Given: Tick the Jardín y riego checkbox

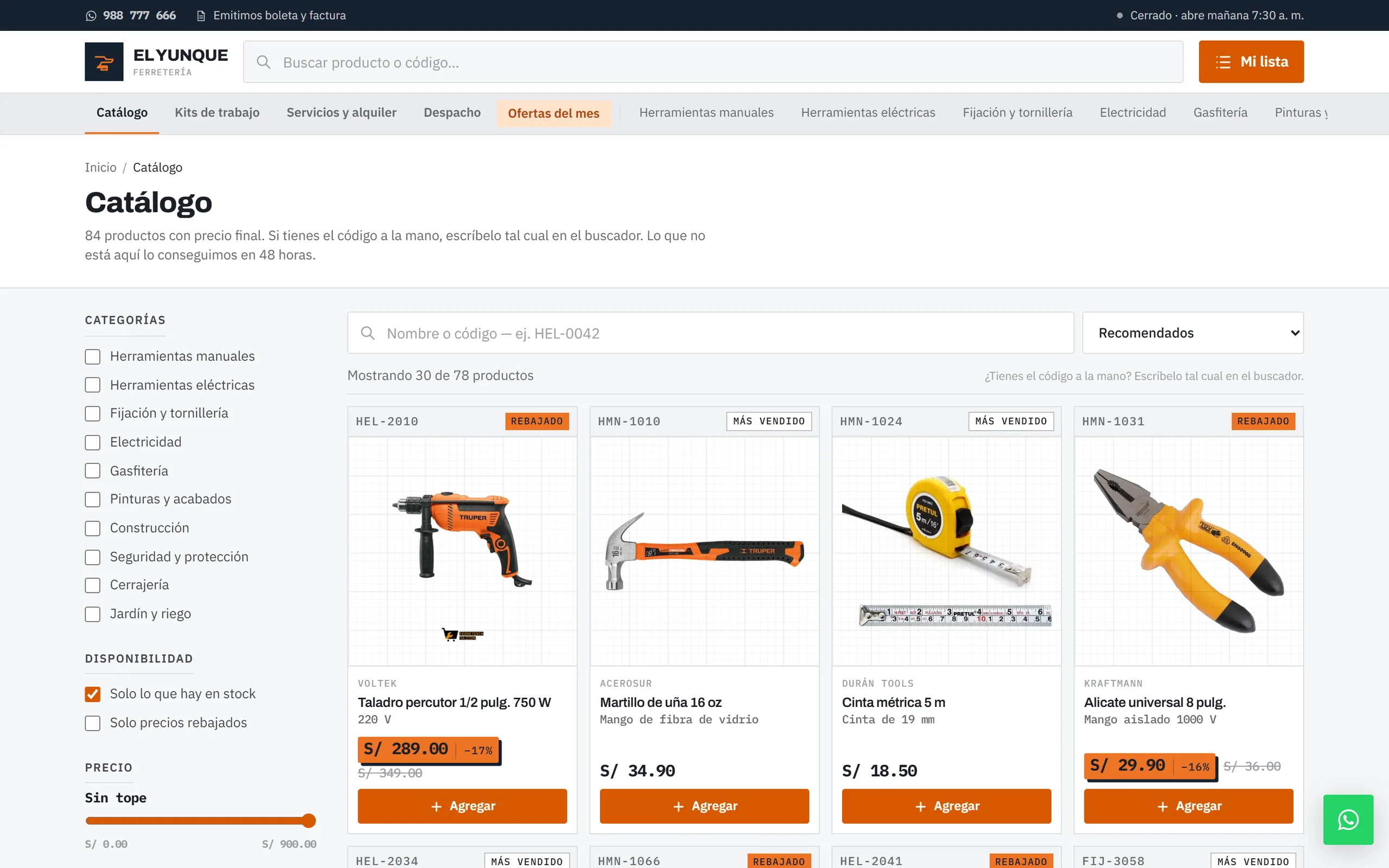Looking at the screenshot, I should pyautogui.click(x=92, y=614).
